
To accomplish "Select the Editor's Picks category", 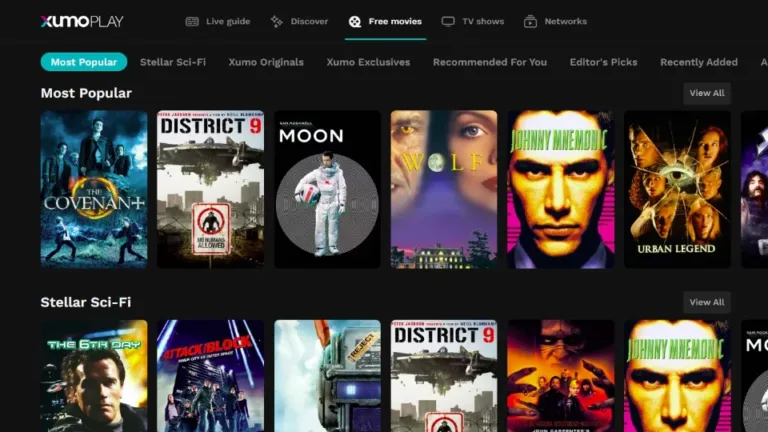I will (603, 62).
